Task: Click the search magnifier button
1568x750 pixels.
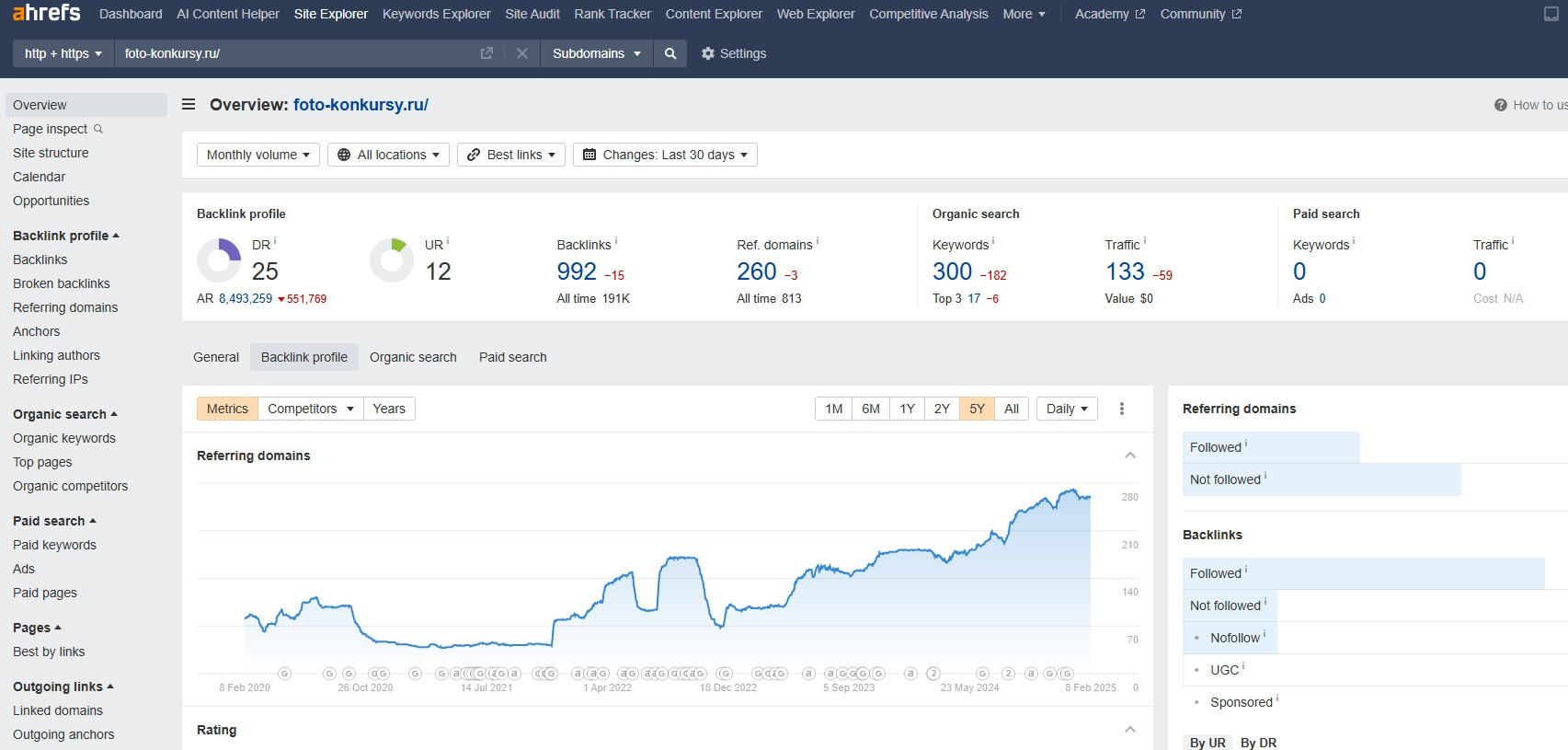Action: click(670, 53)
